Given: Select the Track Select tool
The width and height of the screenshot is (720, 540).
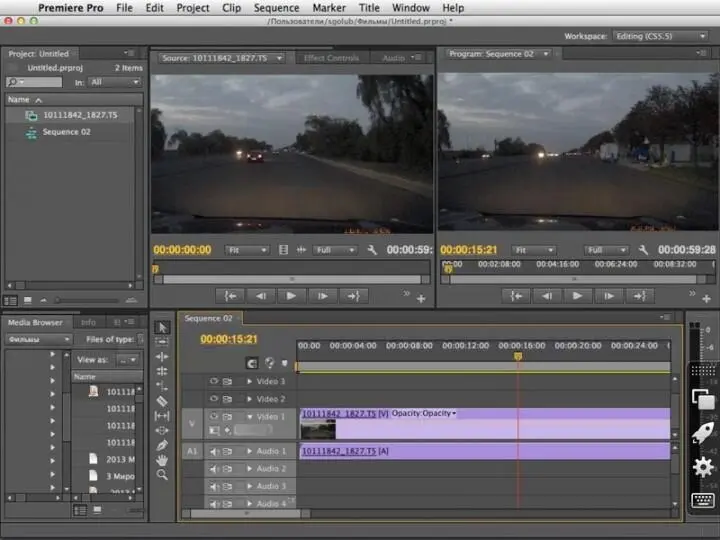Looking at the screenshot, I should click(162, 342).
